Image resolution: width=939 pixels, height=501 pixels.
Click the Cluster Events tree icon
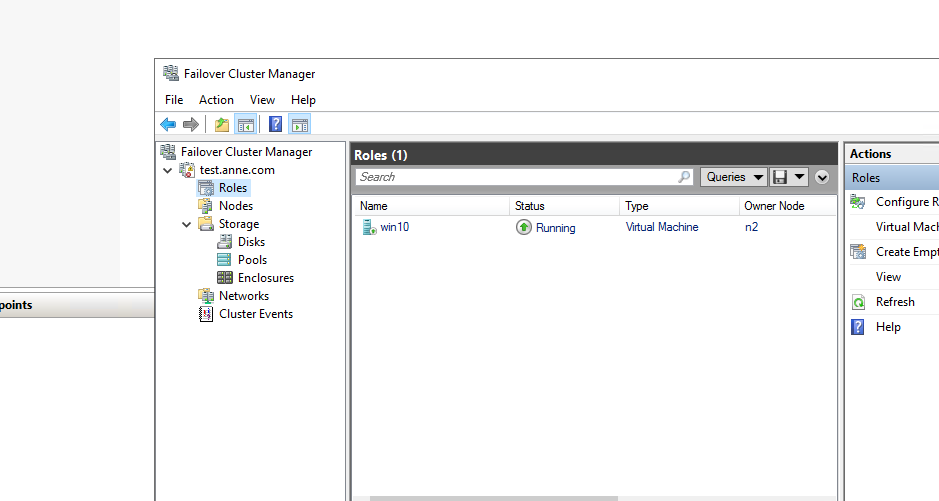pyautogui.click(x=206, y=314)
